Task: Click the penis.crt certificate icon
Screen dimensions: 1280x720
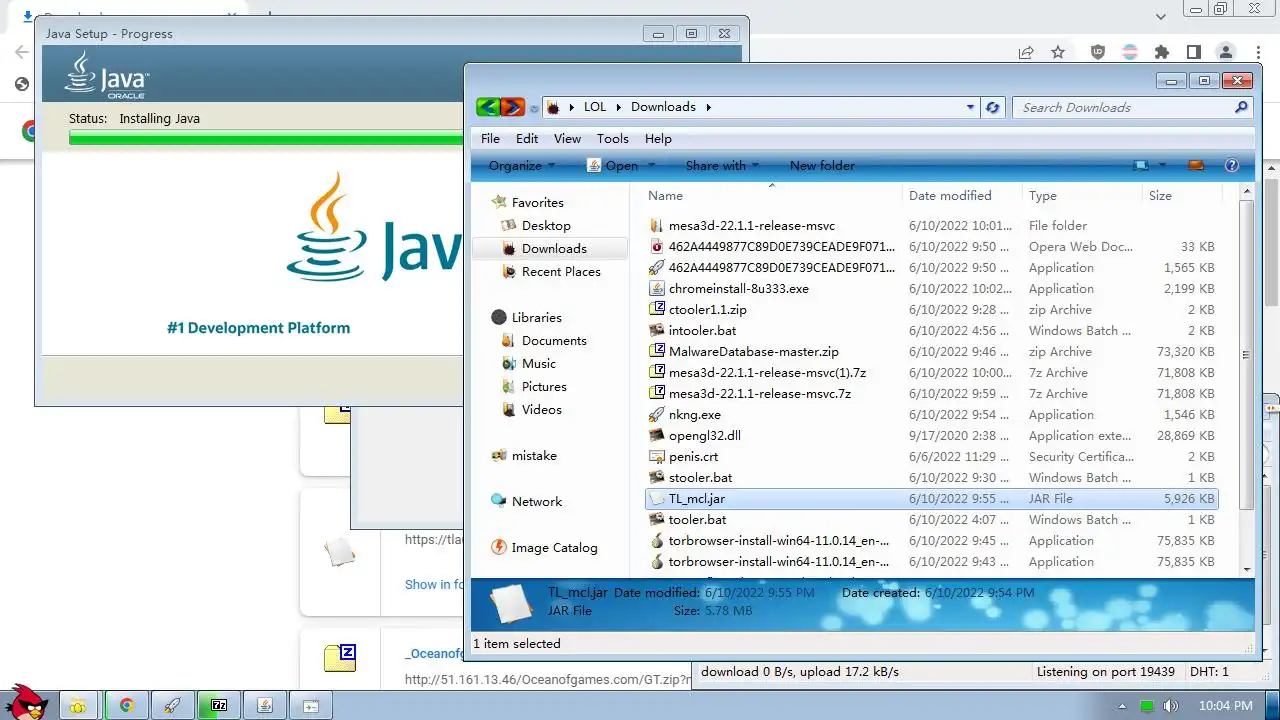Action: click(657, 456)
